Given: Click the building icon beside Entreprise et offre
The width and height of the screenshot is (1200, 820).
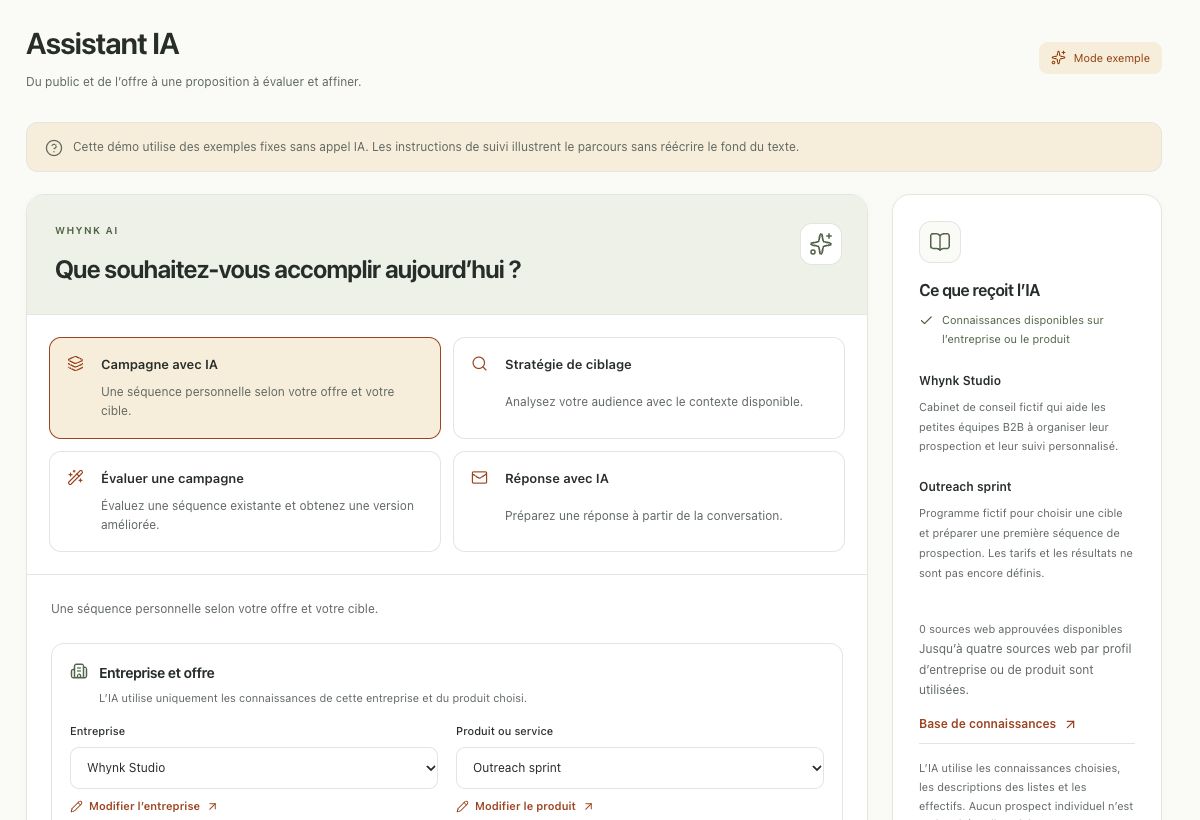Looking at the screenshot, I should click(x=79, y=672).
